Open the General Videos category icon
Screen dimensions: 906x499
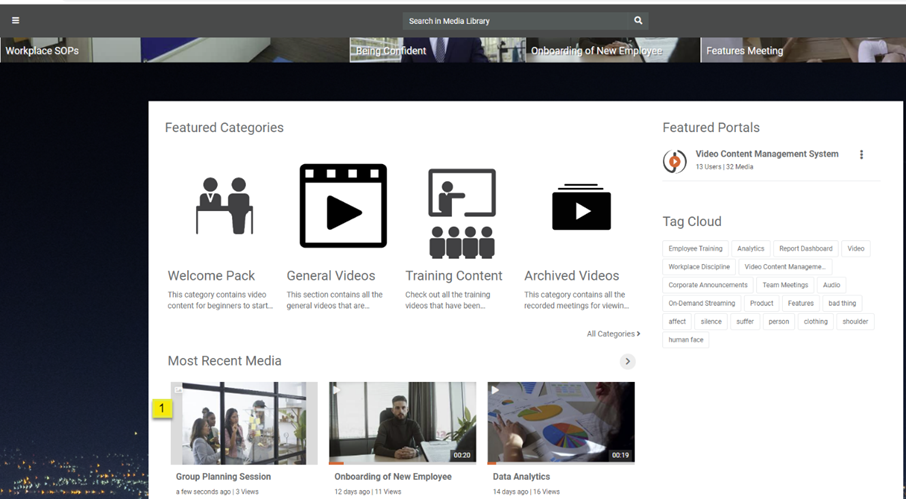[x=343, y=206]
